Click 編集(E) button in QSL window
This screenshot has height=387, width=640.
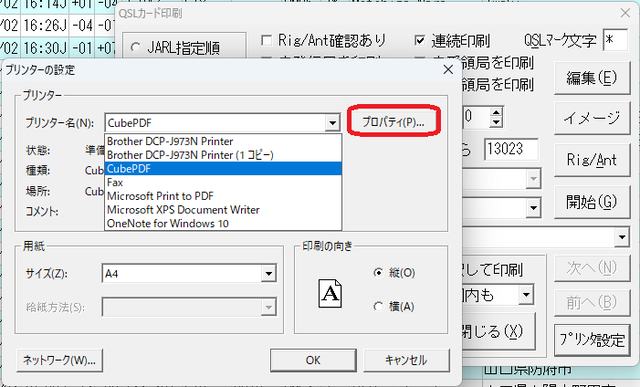(x=592, y=78)
